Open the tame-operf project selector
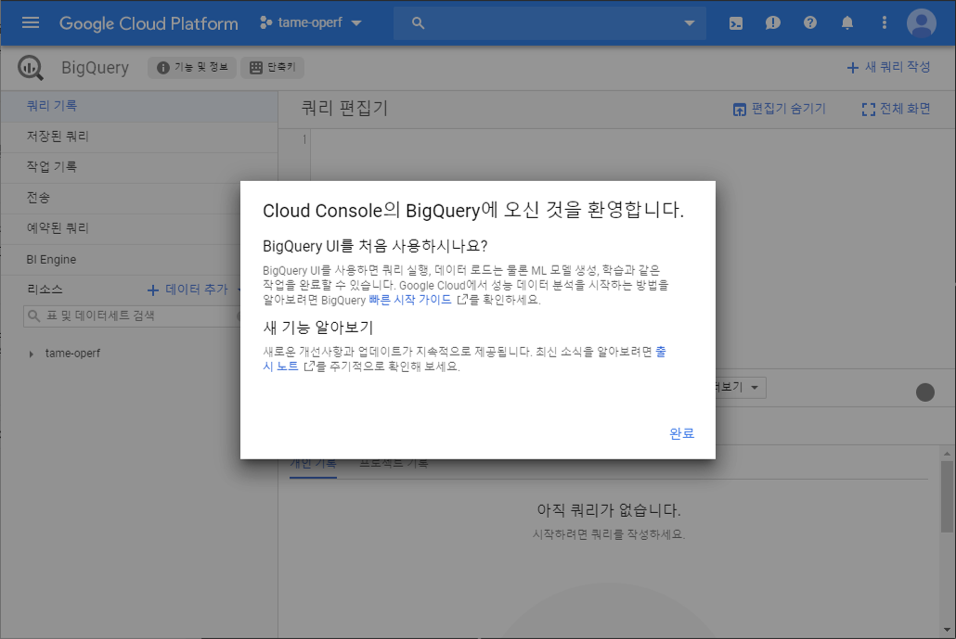 coord(311,23)
